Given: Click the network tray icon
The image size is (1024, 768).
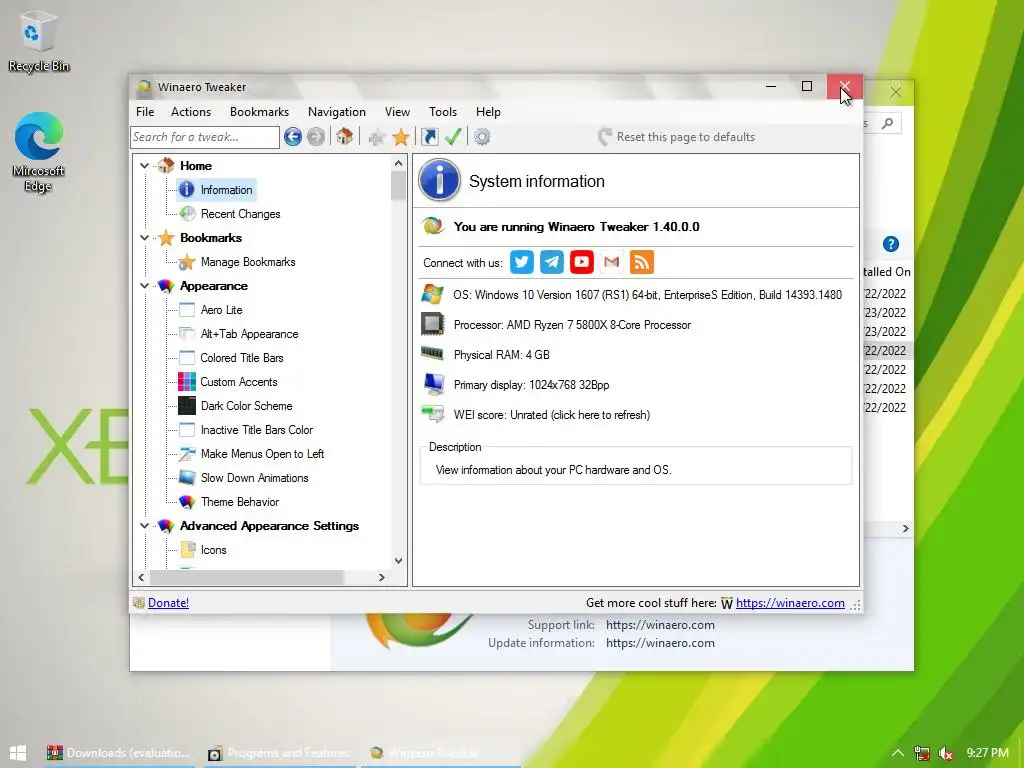Looking at the screenshot, I should tap(921, 753).
